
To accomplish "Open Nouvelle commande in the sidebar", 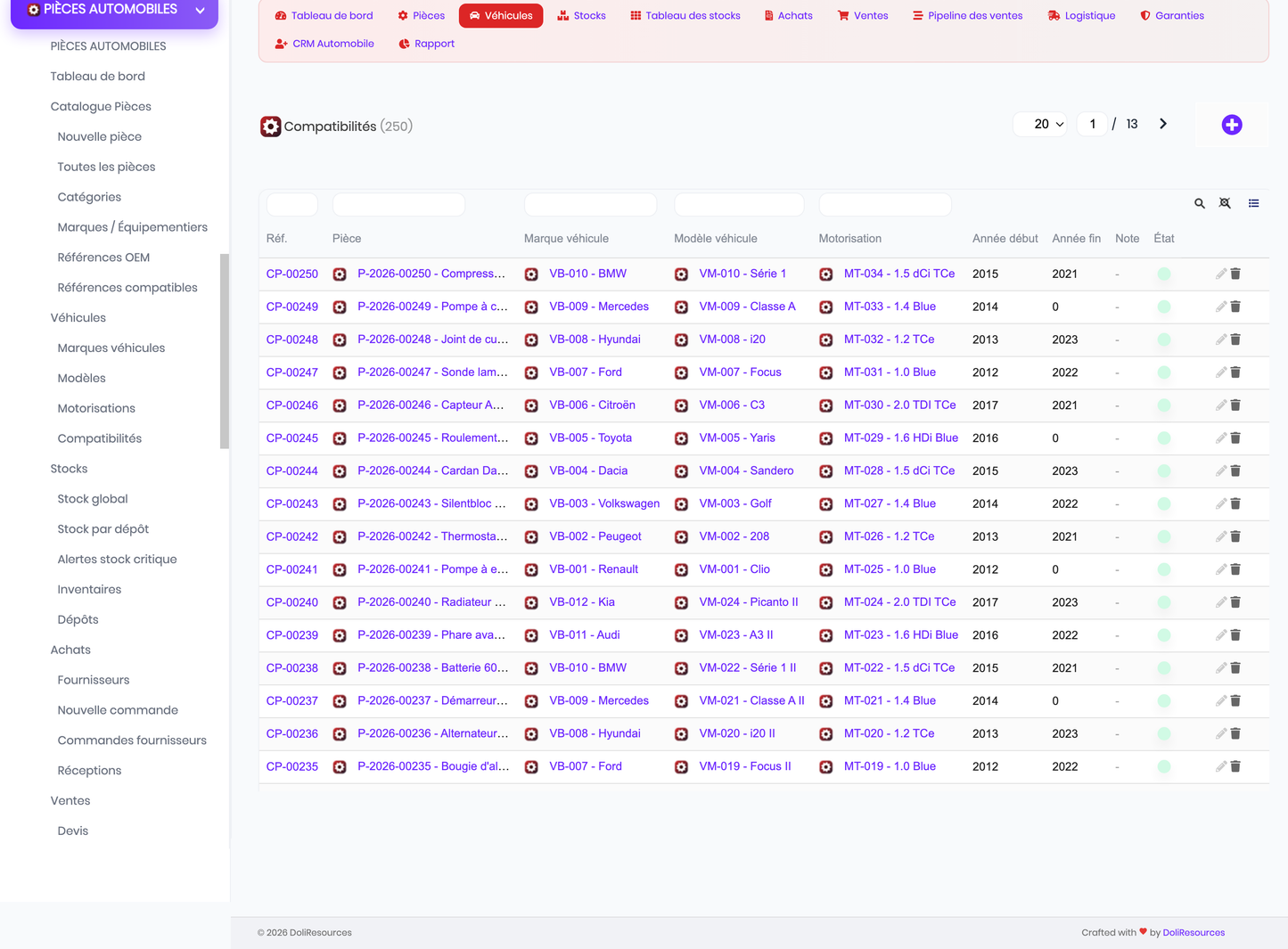I will [118, 710].
